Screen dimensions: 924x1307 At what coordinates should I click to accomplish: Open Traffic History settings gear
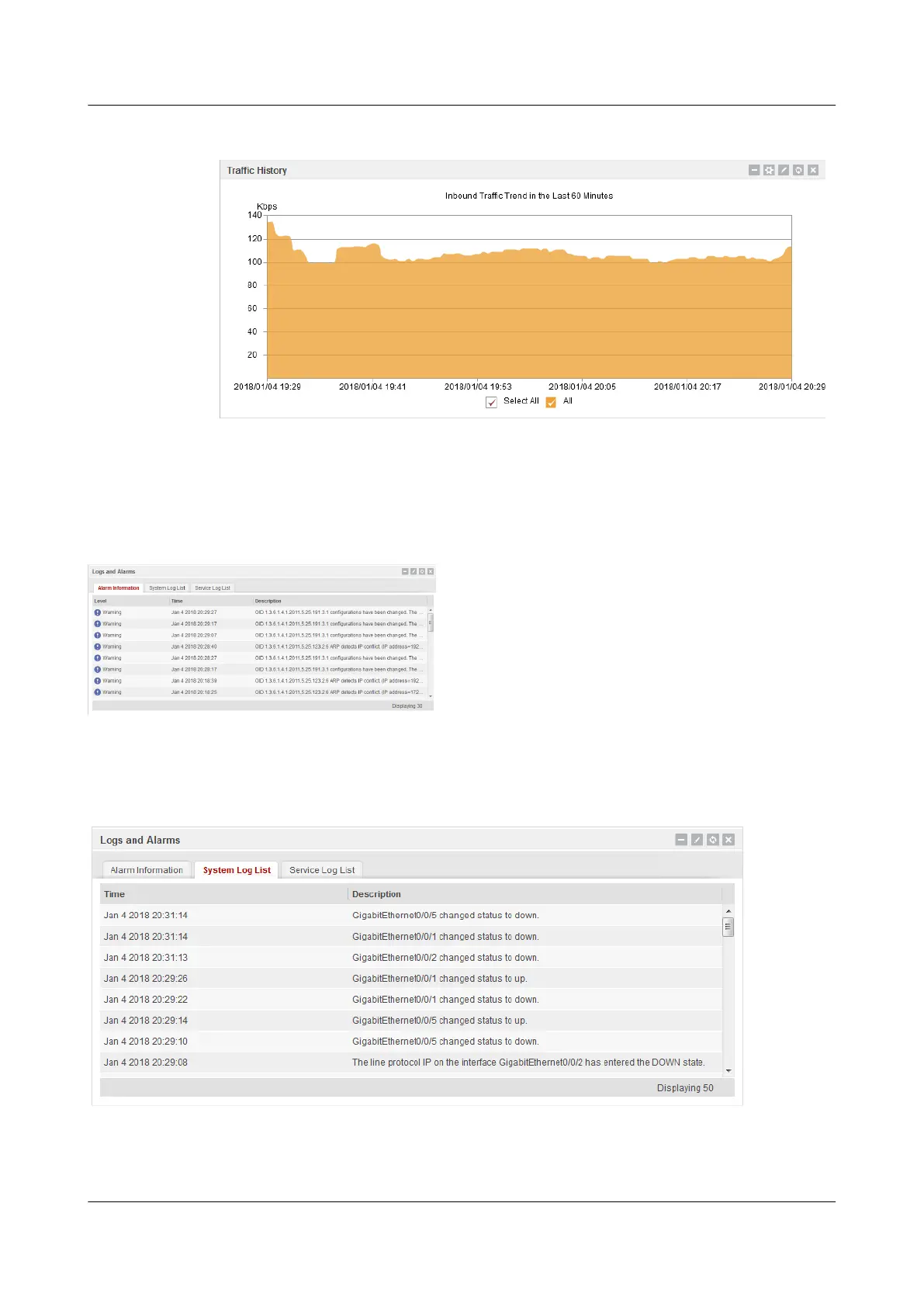769,170
